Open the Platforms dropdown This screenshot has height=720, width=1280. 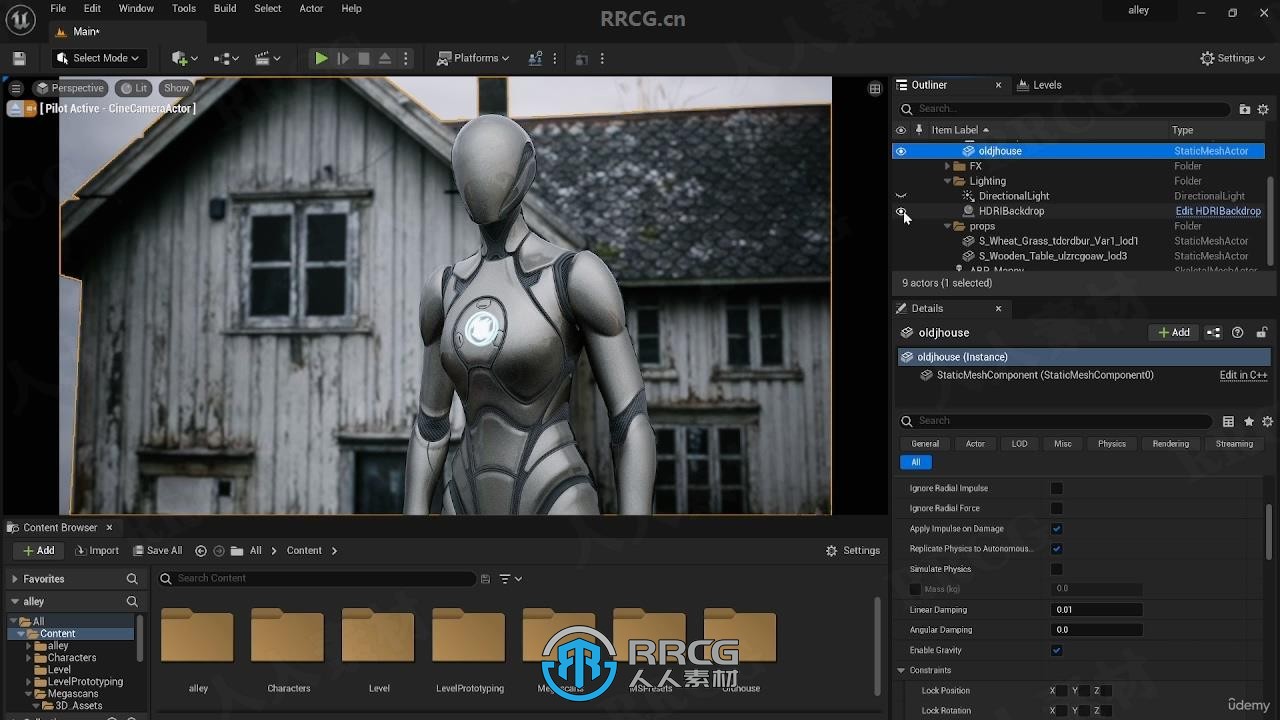pyautogui.click(x=474, y=59)
